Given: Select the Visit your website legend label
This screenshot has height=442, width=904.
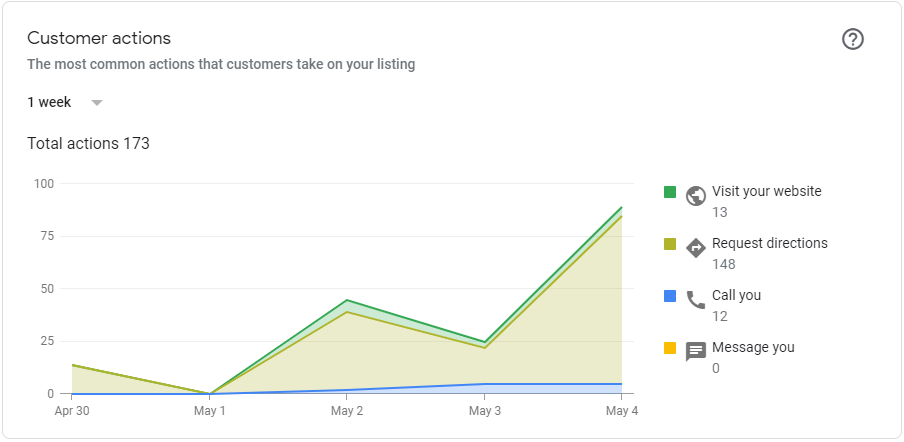Looking at the screenshot, I should click(767, 191).
